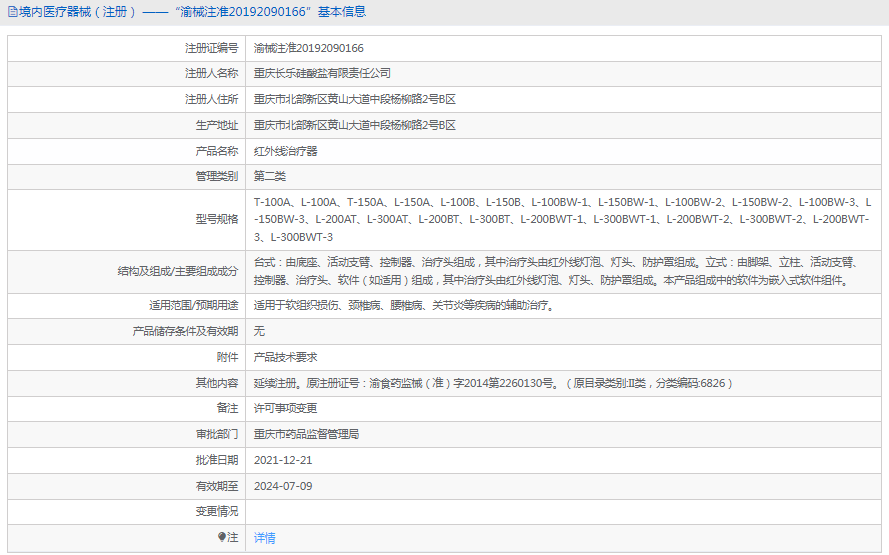The image size is (889, 555).
Task: Click the 批准日期 label
Action: tap(217, 460)
